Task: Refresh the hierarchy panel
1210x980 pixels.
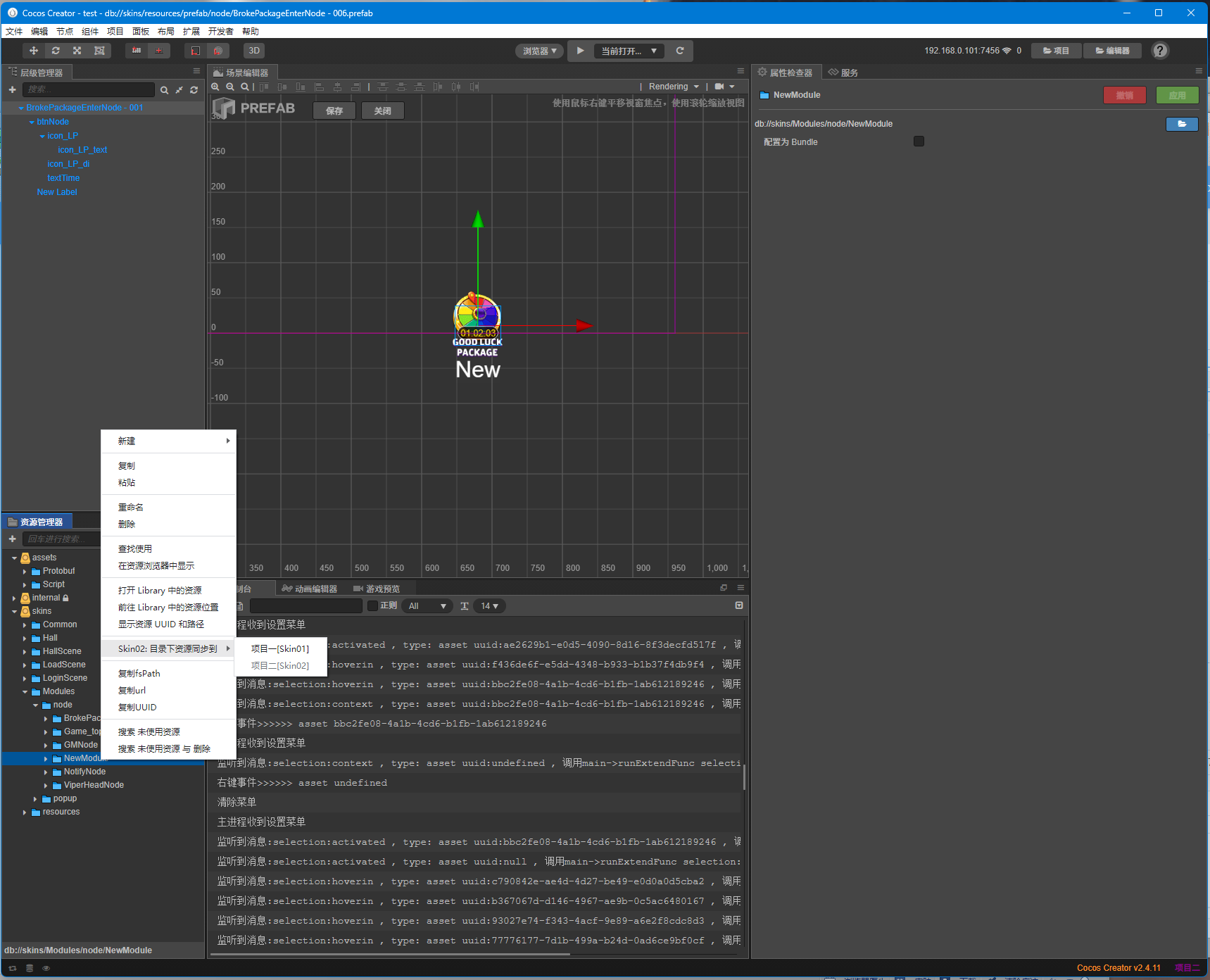Action: click(x=194, y=90)
